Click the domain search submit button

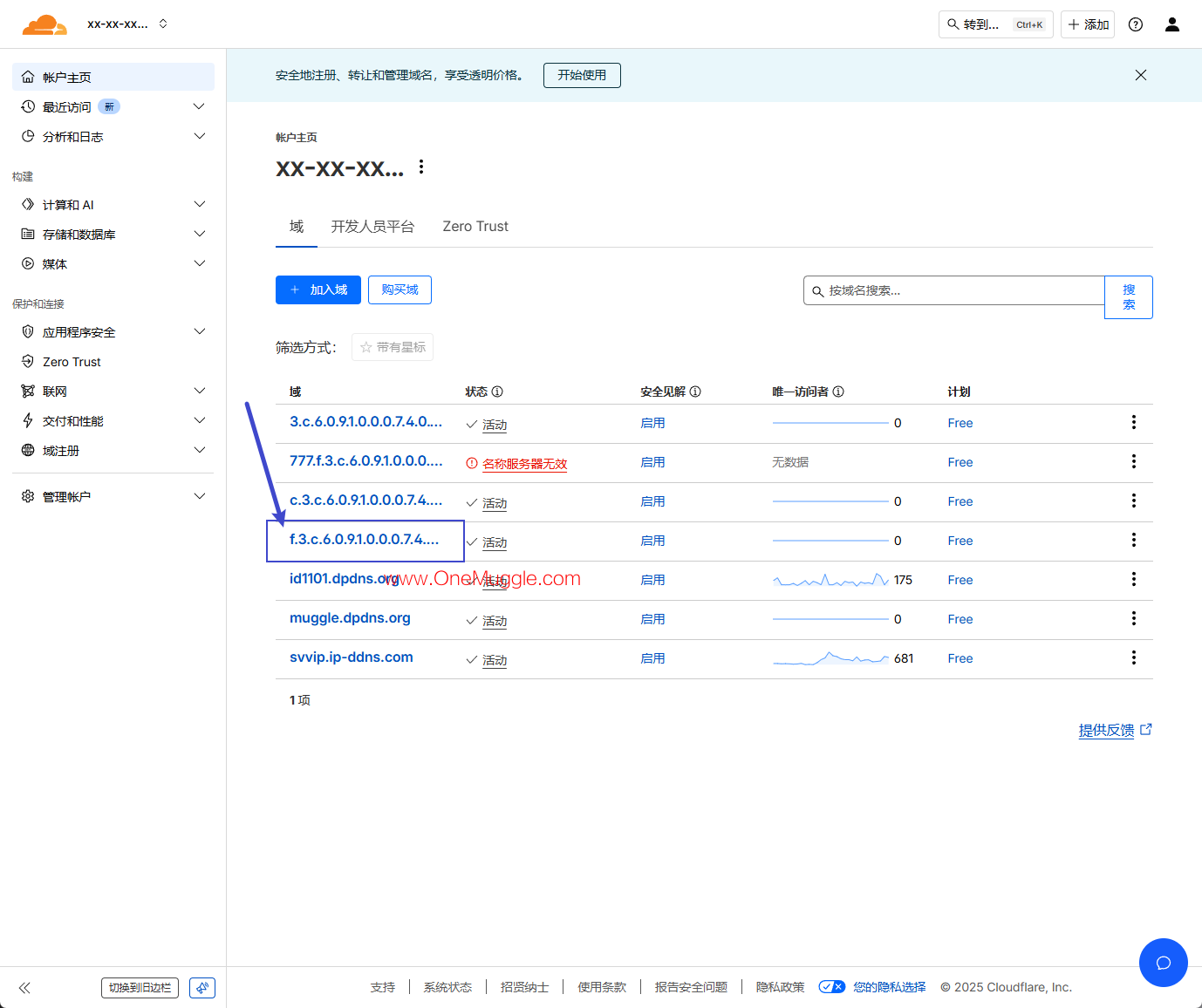(1129, 297)
